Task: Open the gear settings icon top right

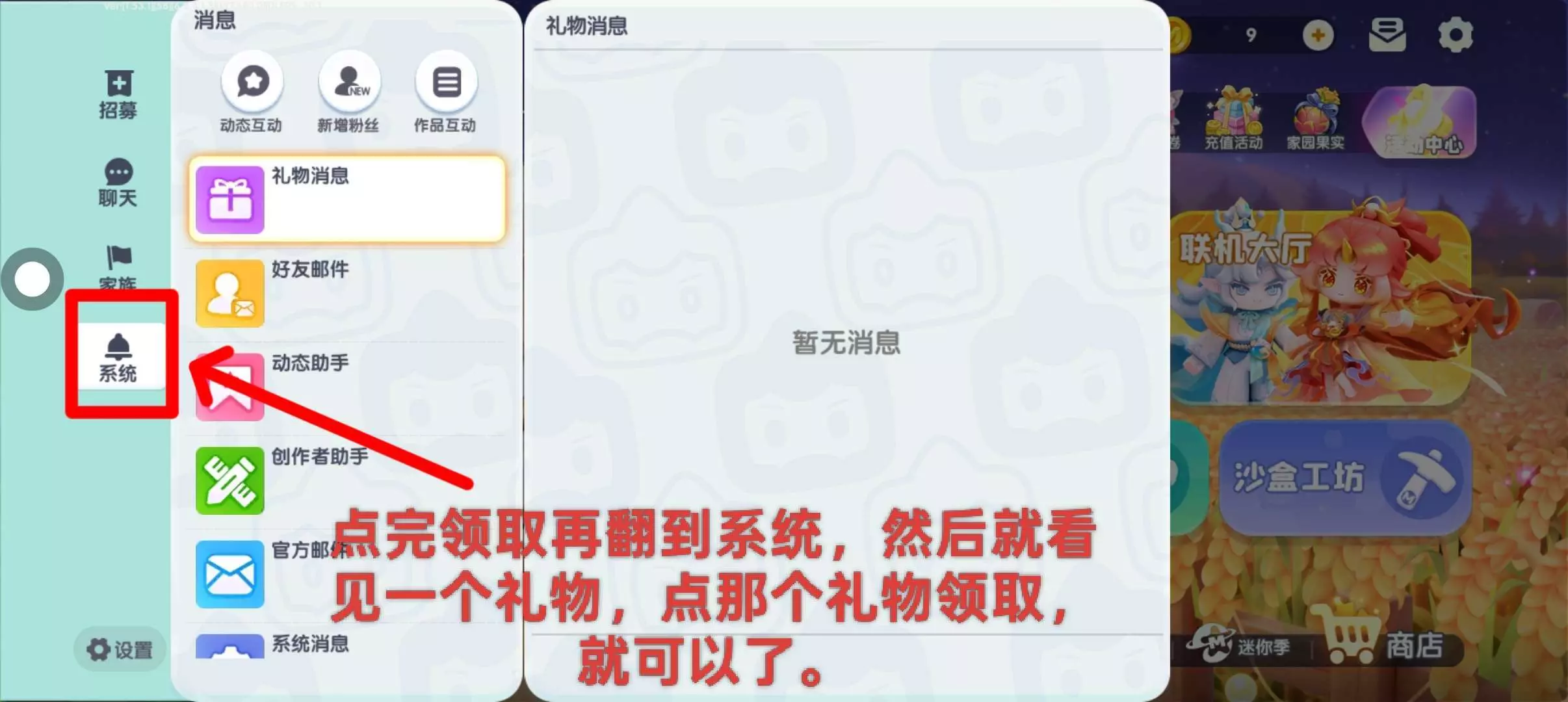Action: (1456, 34)
